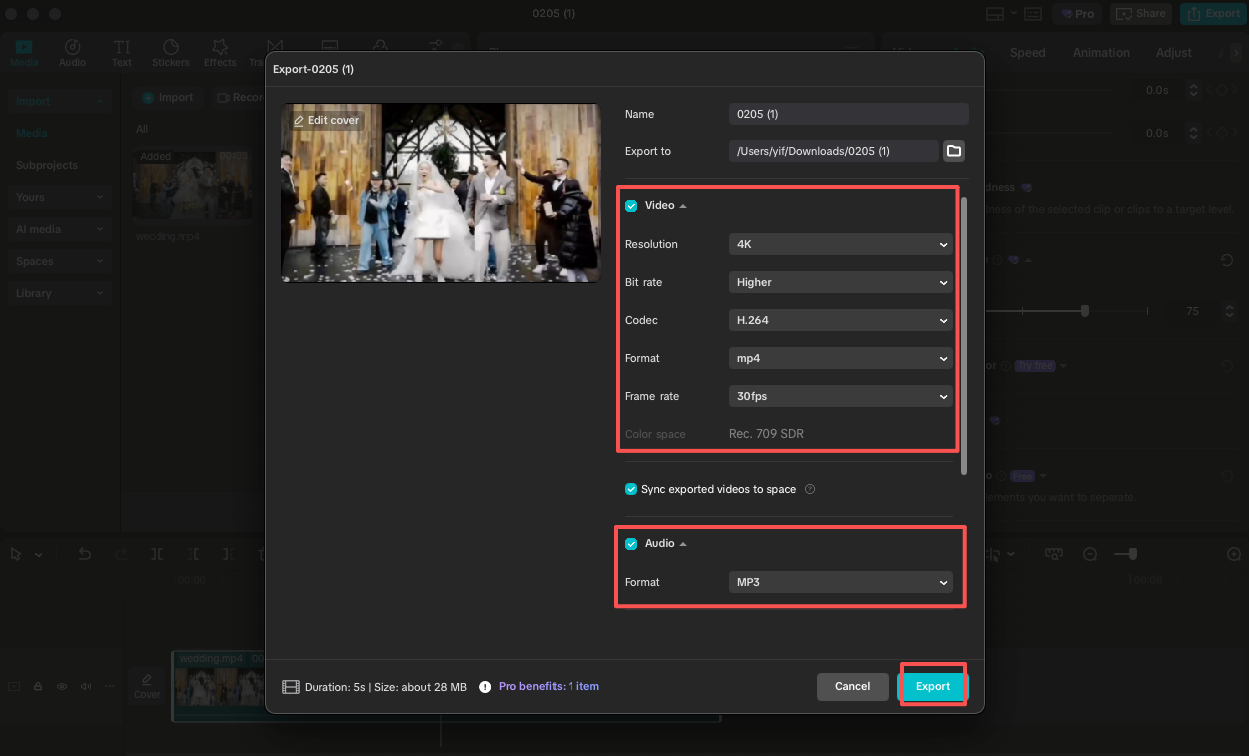
Task: Open the Stickers panel icon in background
Action: pyautogui.click(x=171, y=53)
